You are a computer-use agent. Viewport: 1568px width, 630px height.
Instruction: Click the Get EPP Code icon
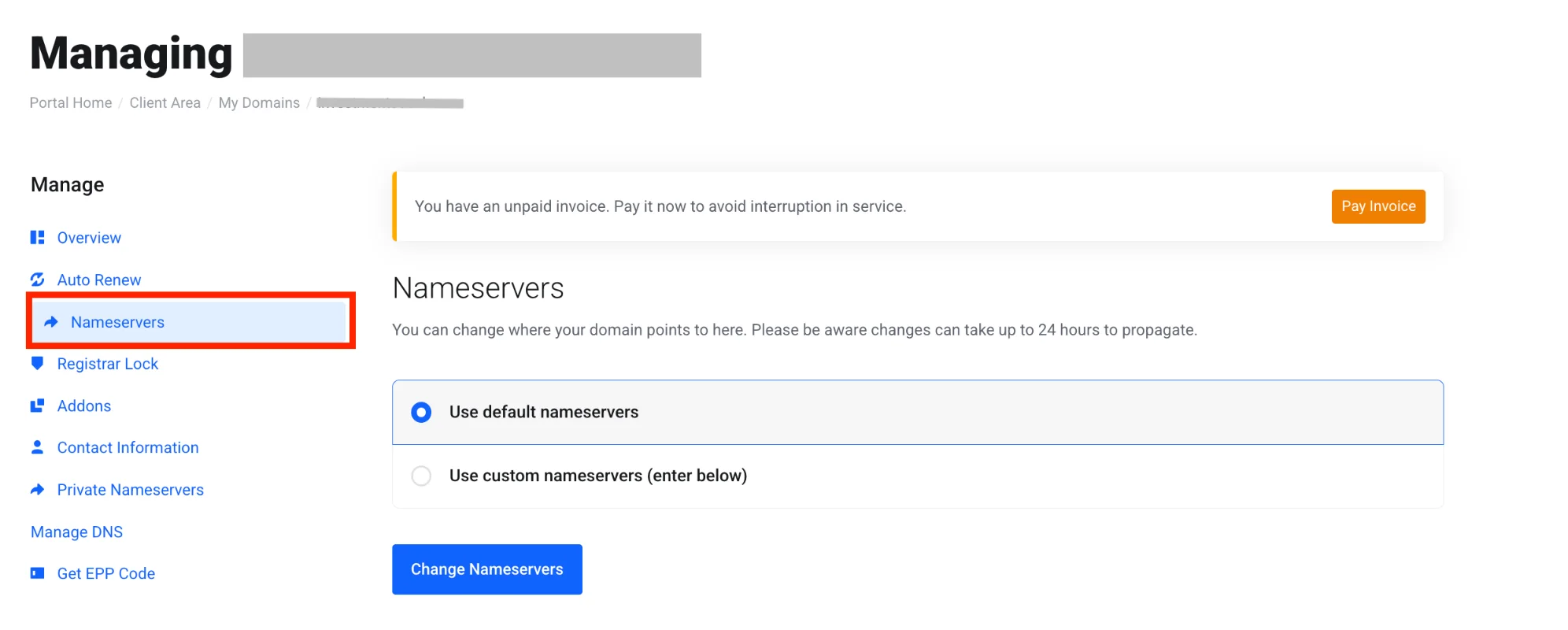37,573
